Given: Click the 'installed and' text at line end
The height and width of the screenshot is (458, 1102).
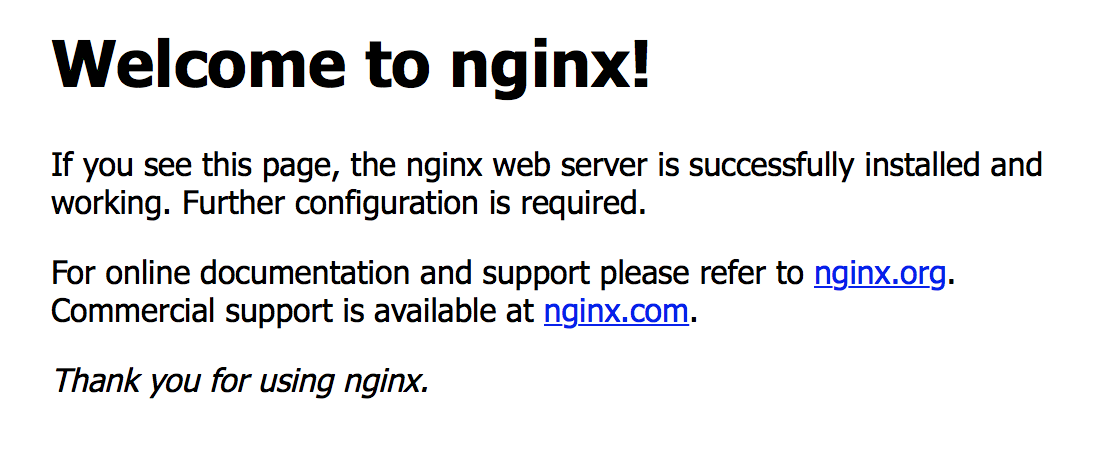Looking at the screenshot, I should point(953,166).
